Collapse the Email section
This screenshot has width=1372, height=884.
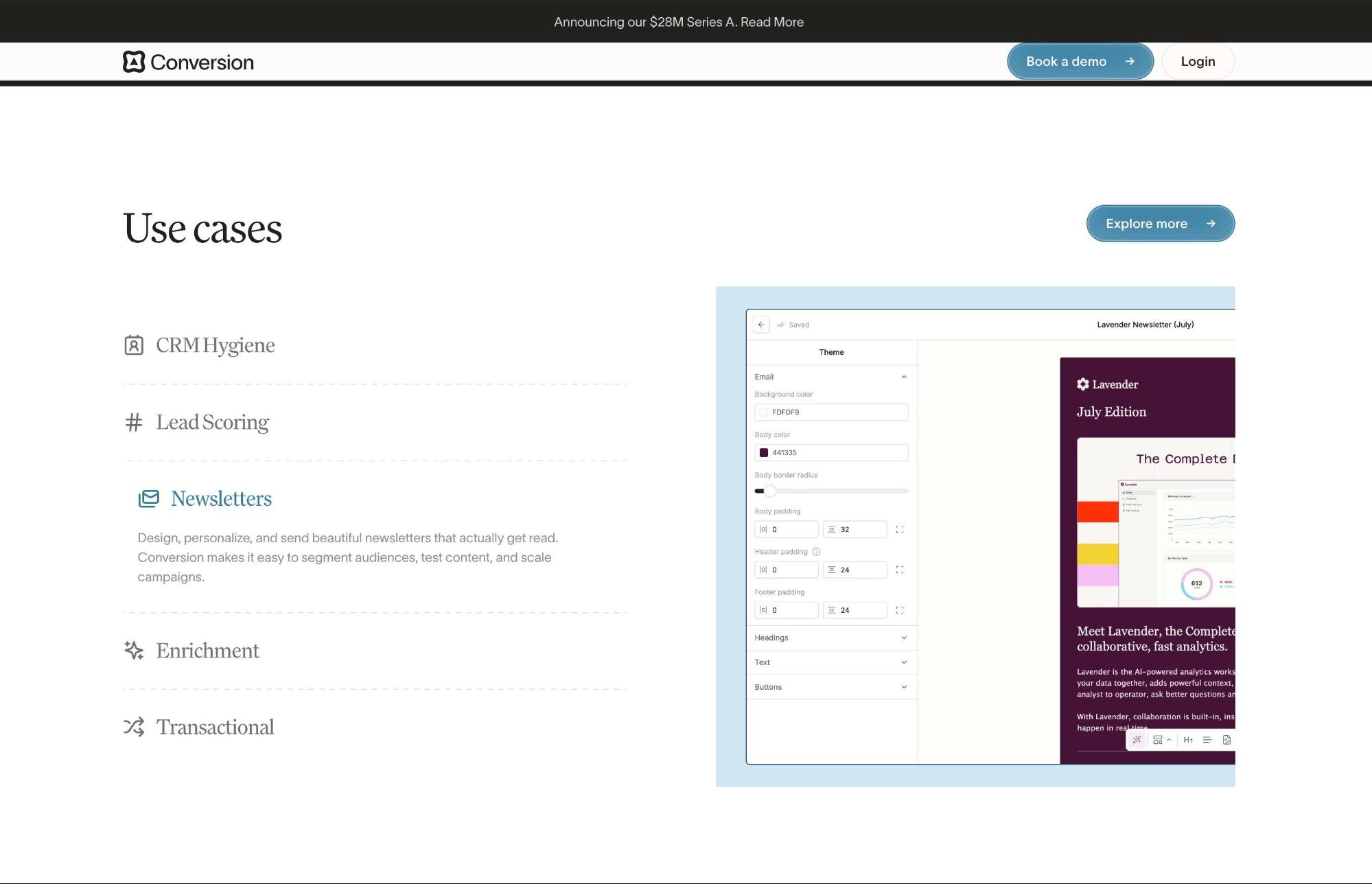click(x=903, y=377)
